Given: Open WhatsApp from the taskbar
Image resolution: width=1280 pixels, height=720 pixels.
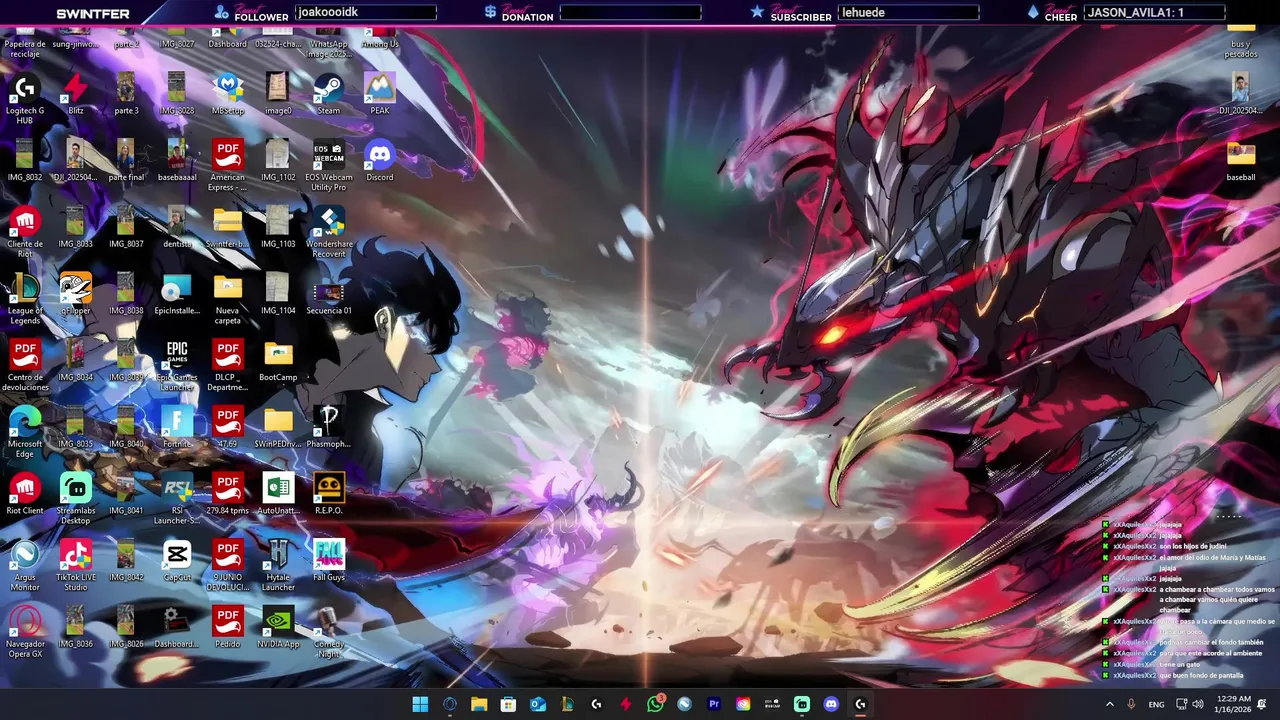Looking at the screenshot, I should point(655,704).
